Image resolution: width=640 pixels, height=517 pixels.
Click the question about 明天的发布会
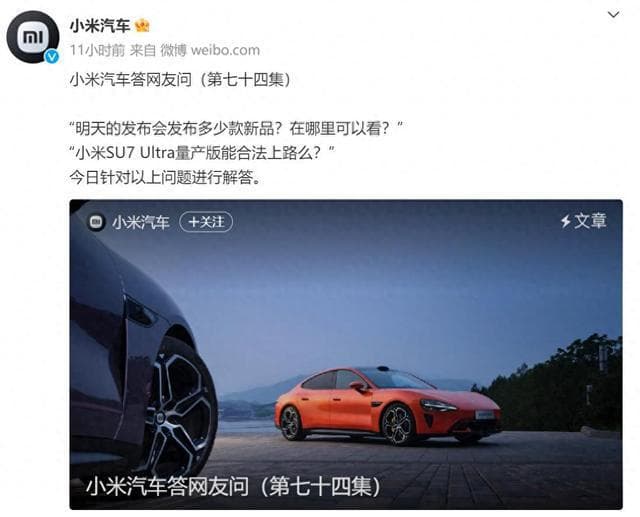click(236, 129)
